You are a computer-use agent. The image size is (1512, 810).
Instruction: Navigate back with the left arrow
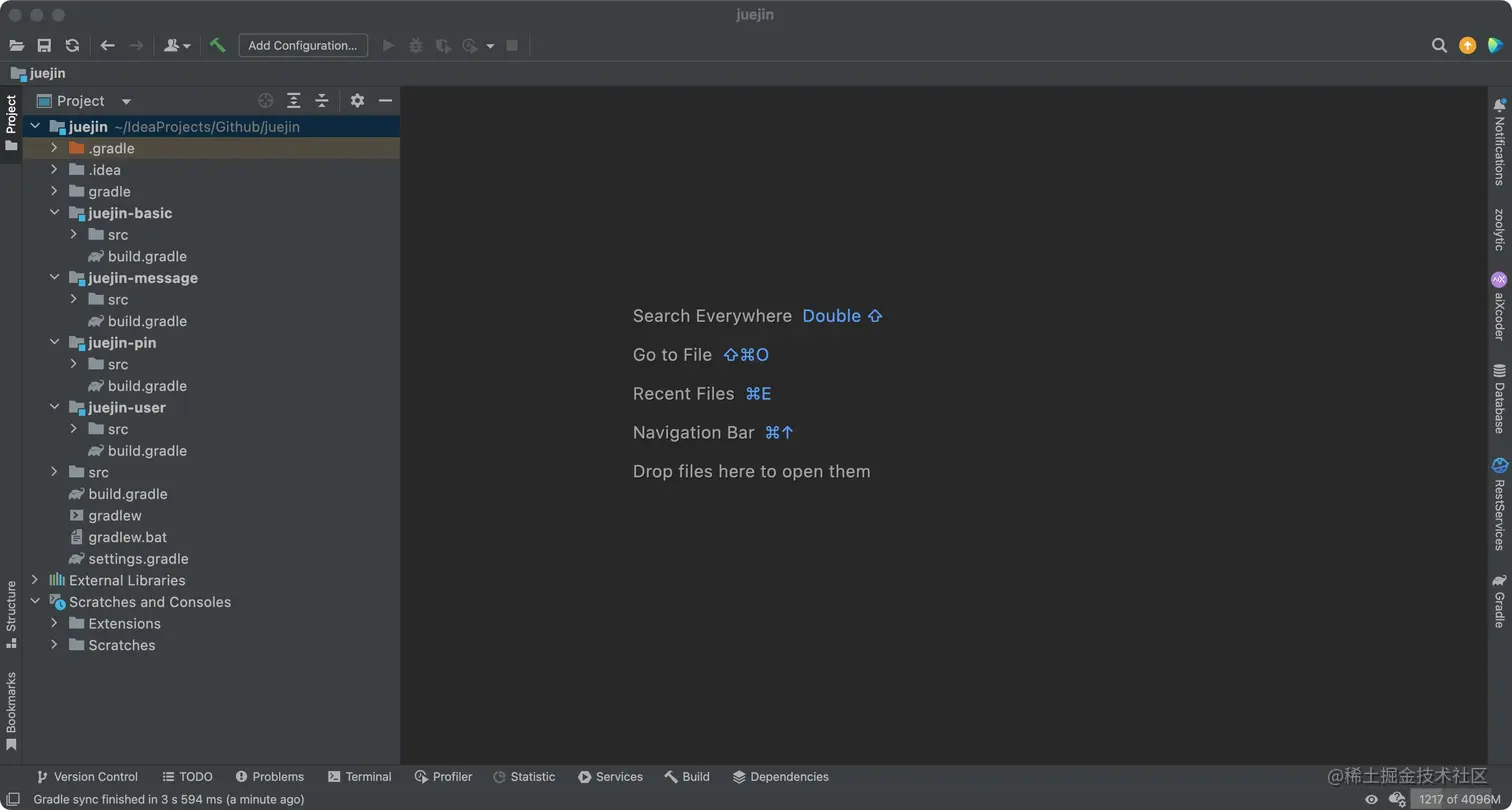(x=108, y=45)
